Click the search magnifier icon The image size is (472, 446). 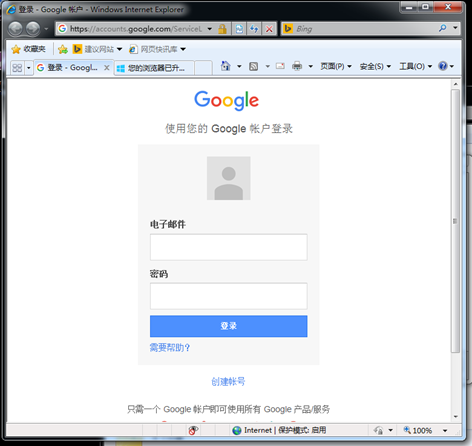coord(443,28)
